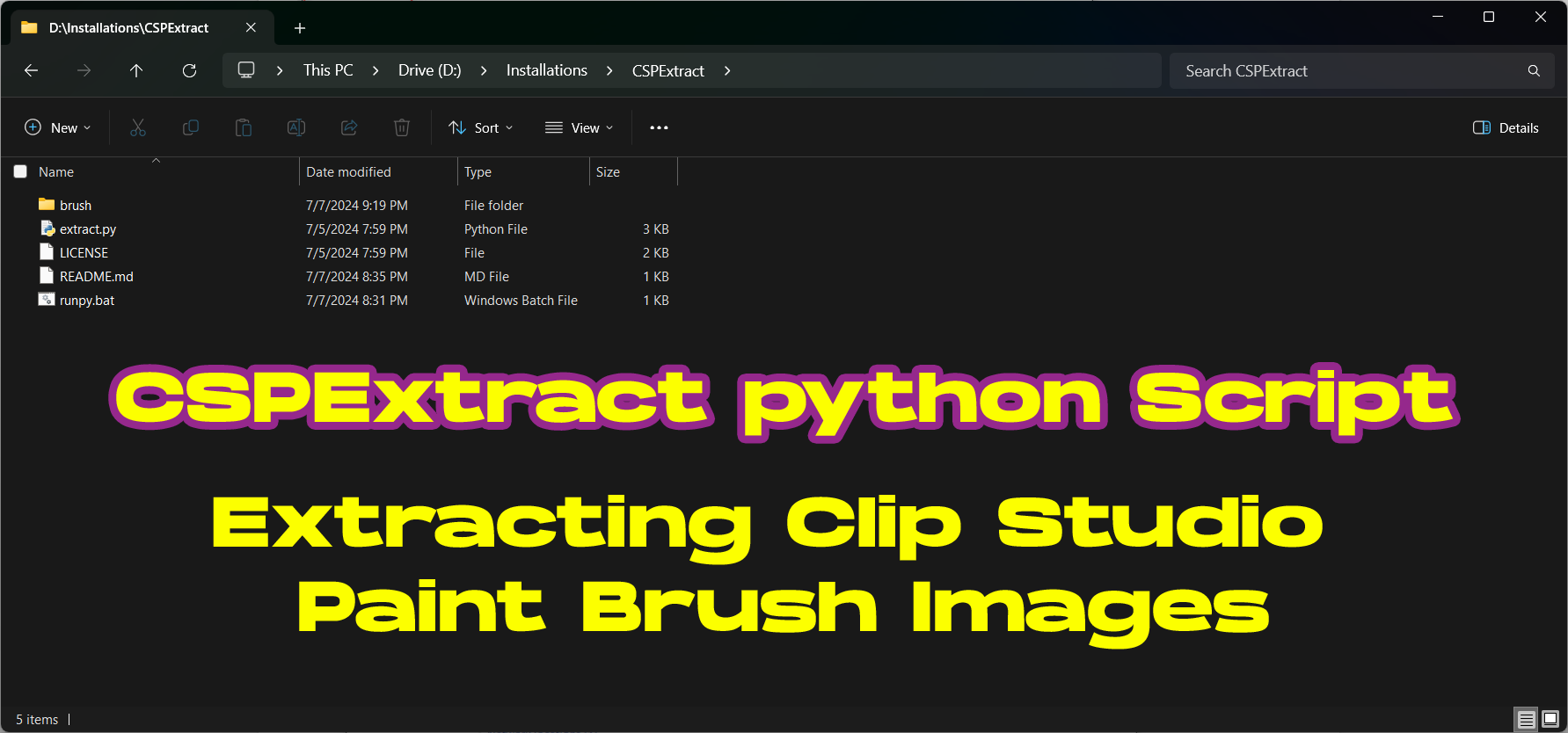
Task: Click the 7/7/2024 8:35 PM date cell
Action: point(357,276)
